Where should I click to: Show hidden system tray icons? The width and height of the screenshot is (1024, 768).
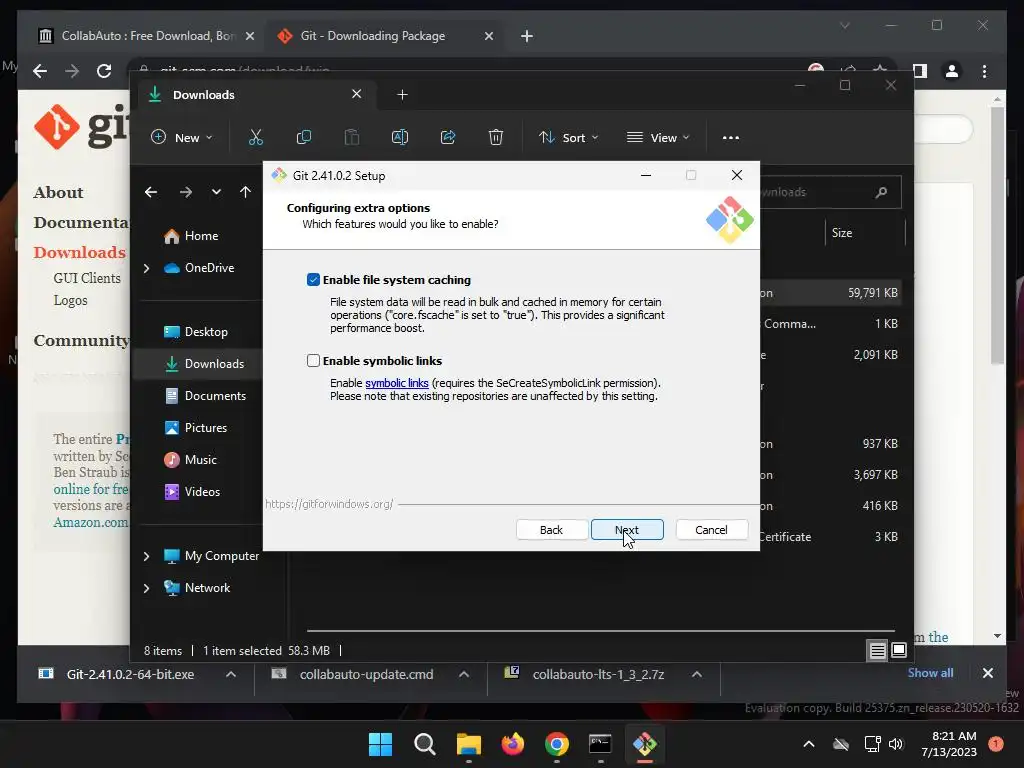808,744
